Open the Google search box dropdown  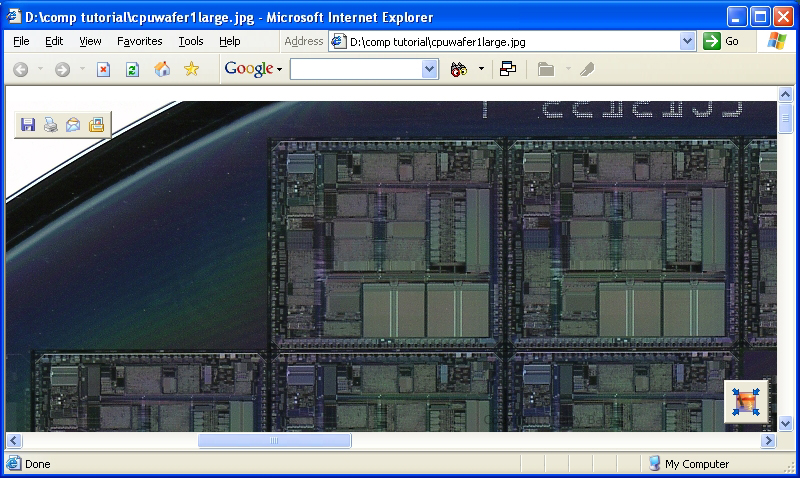point(430,69)
